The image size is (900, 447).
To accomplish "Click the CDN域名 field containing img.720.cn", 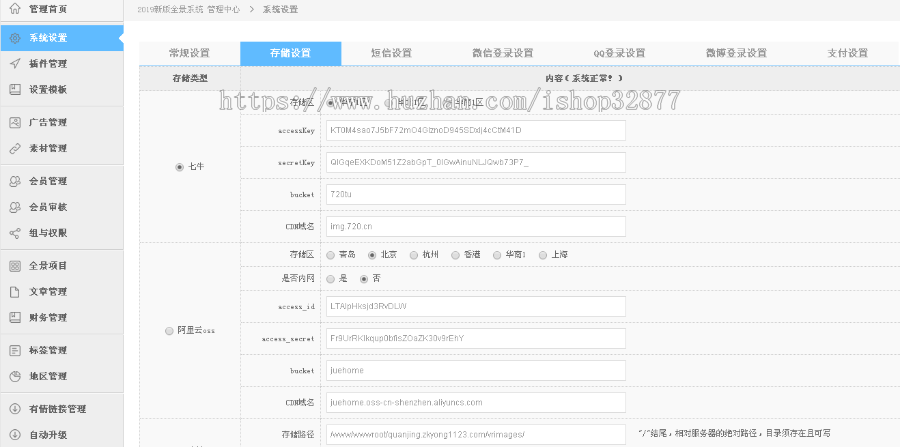I will (476, 227).
